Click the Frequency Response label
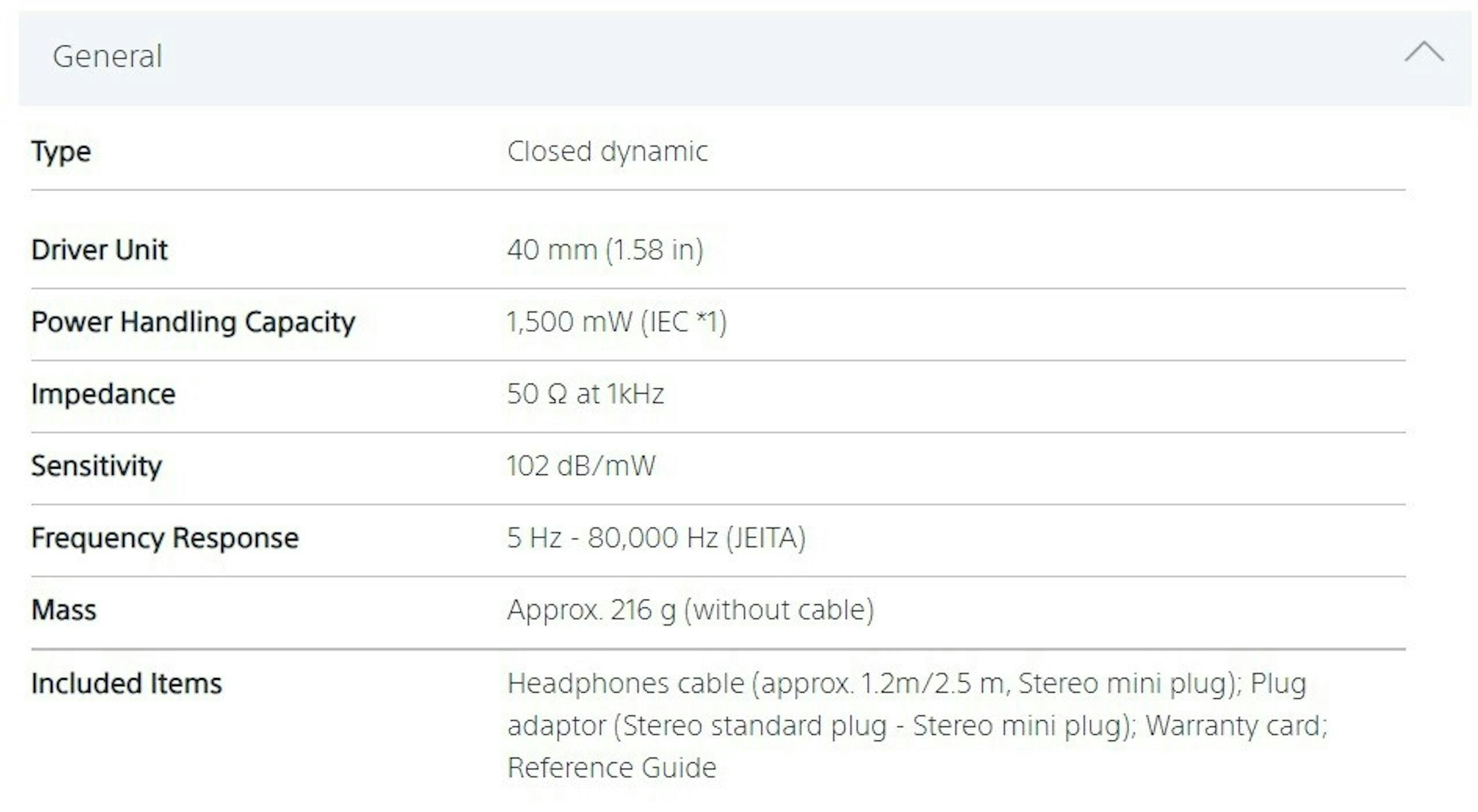The width and height of the screenshot is (1478, 812). [x=165, y=538]
